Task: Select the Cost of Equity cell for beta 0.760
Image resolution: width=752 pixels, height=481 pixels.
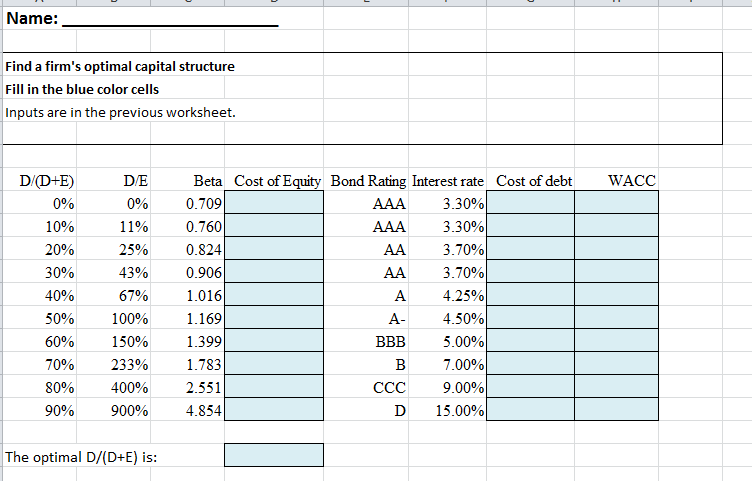Action: [x=274, y=225]
